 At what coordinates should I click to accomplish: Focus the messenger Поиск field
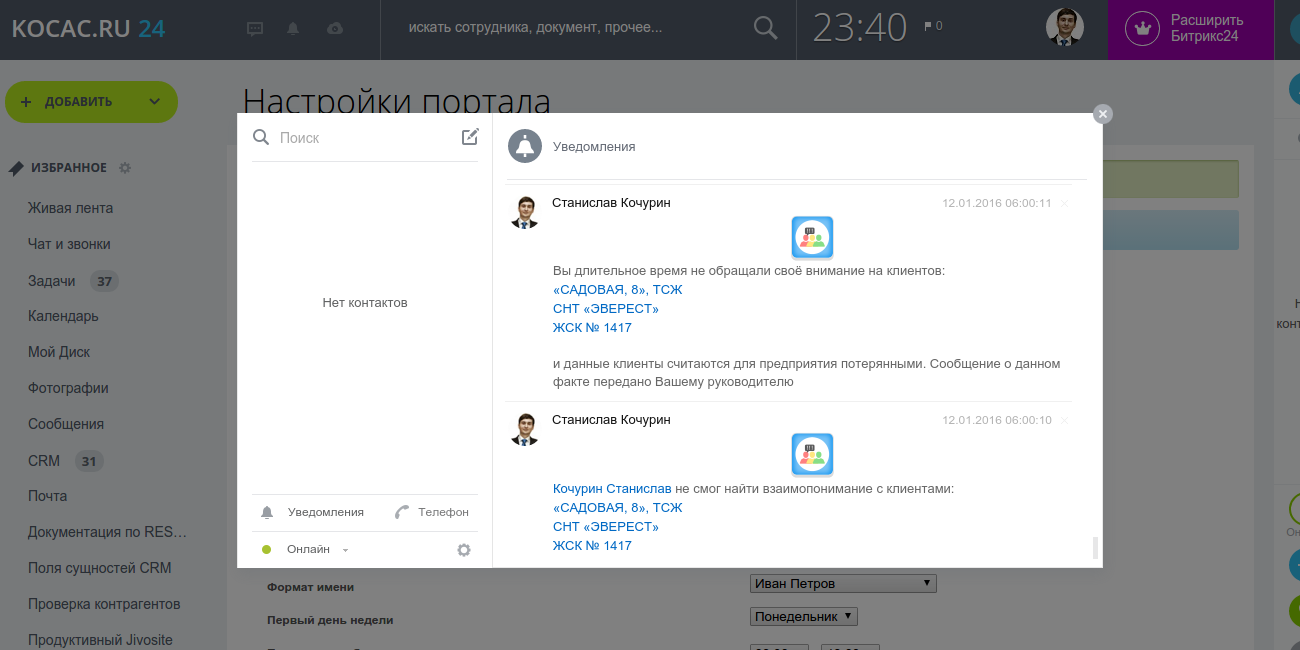(x=365, y=137)
